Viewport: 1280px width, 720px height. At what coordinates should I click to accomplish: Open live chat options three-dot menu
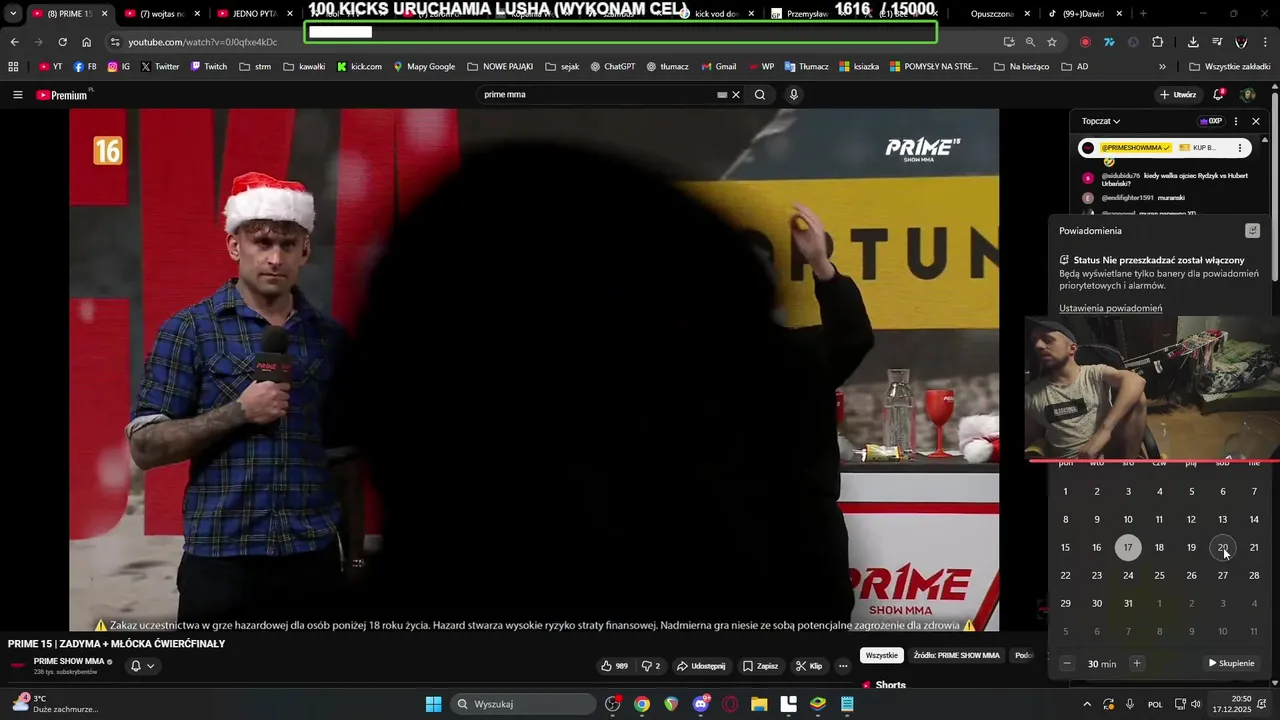pyautogui.click(x=1236, y=121)
